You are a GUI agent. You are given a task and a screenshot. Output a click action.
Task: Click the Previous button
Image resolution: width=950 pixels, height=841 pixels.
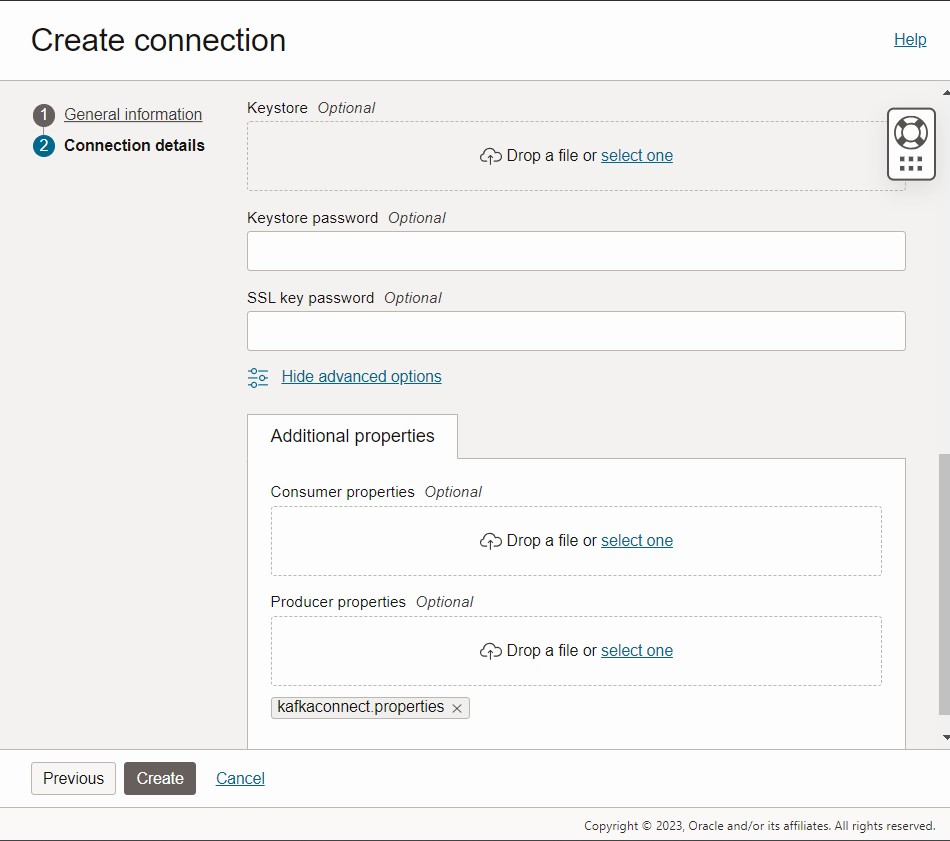[73, 778]
